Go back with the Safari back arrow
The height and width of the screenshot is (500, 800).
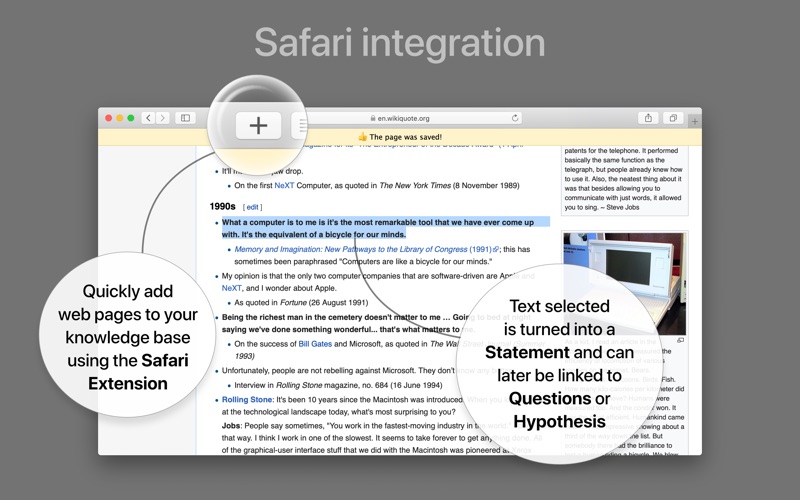pyautogui.click(x=148, y=118)
